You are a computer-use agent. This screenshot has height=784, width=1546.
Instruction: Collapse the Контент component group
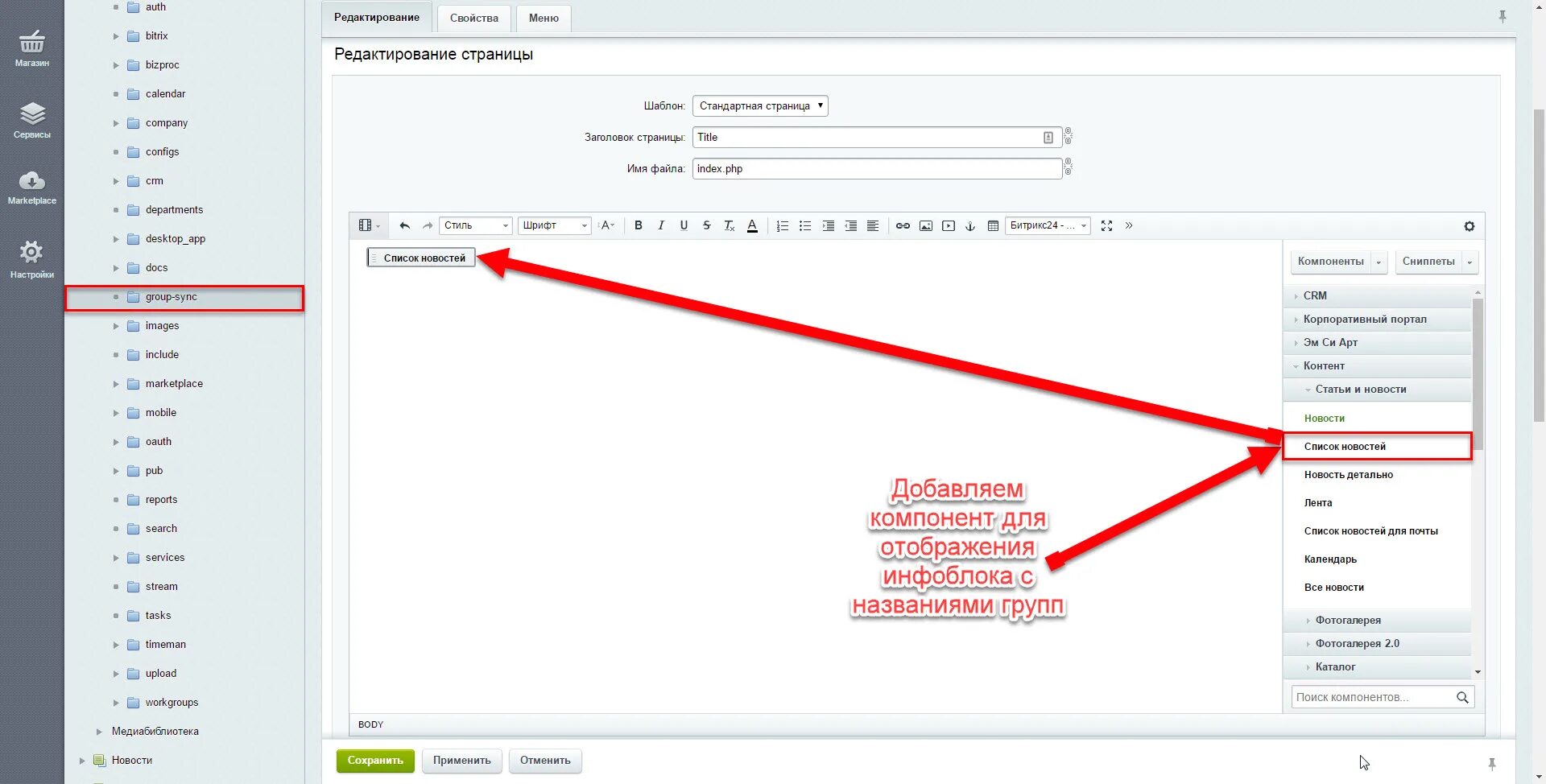click(1377, 365)
